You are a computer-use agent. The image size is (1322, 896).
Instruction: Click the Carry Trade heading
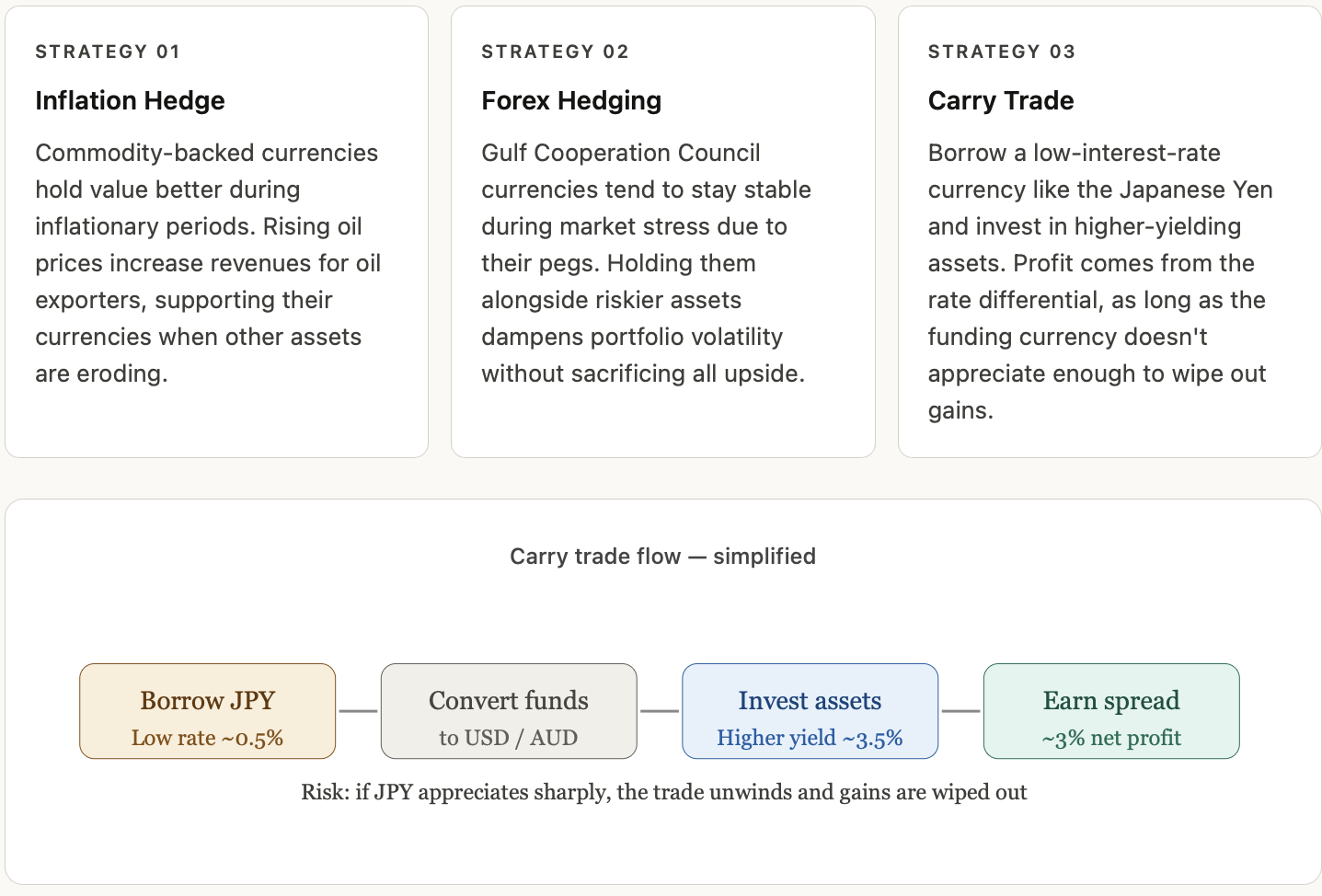[x=1001, y=100]
